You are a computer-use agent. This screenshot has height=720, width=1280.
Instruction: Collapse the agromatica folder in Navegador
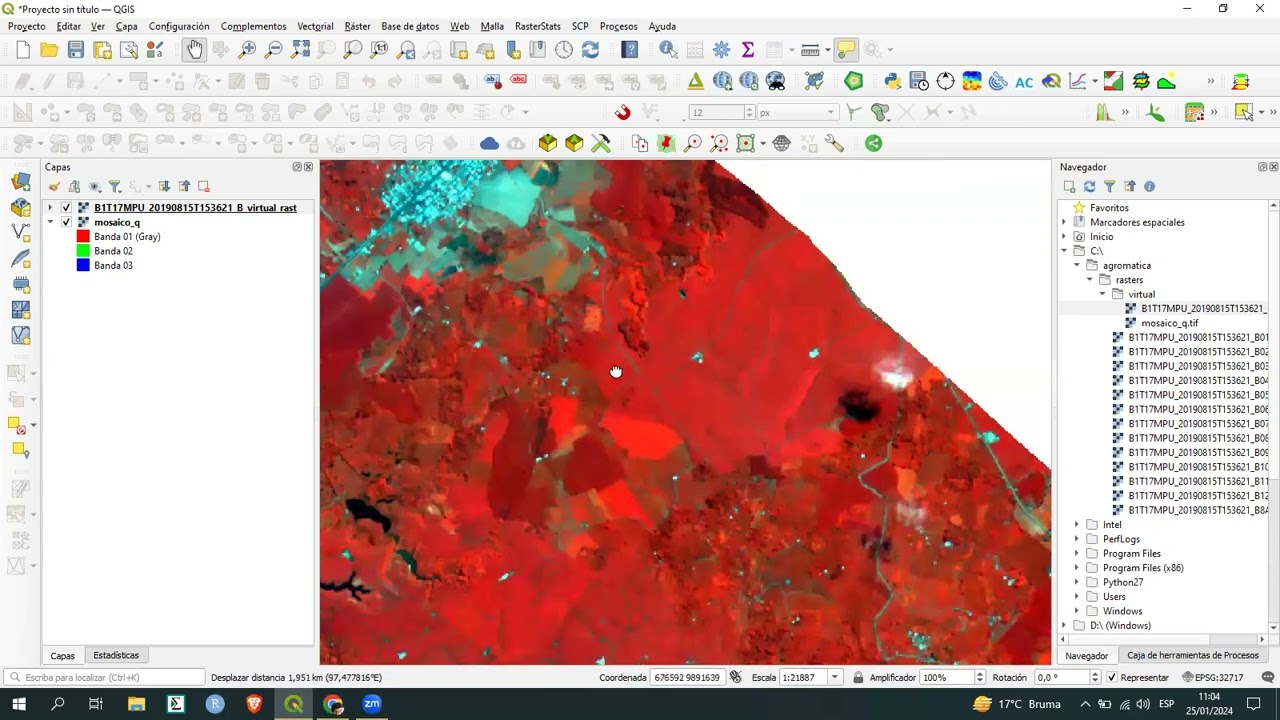tap(1077, 265)
